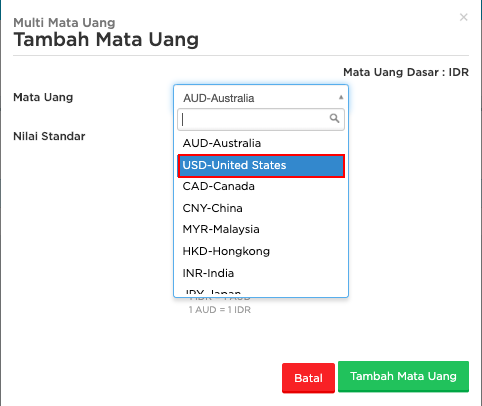Click the Multi Mata Uang subtitle
482x406 pixels.
click(64, 23)
